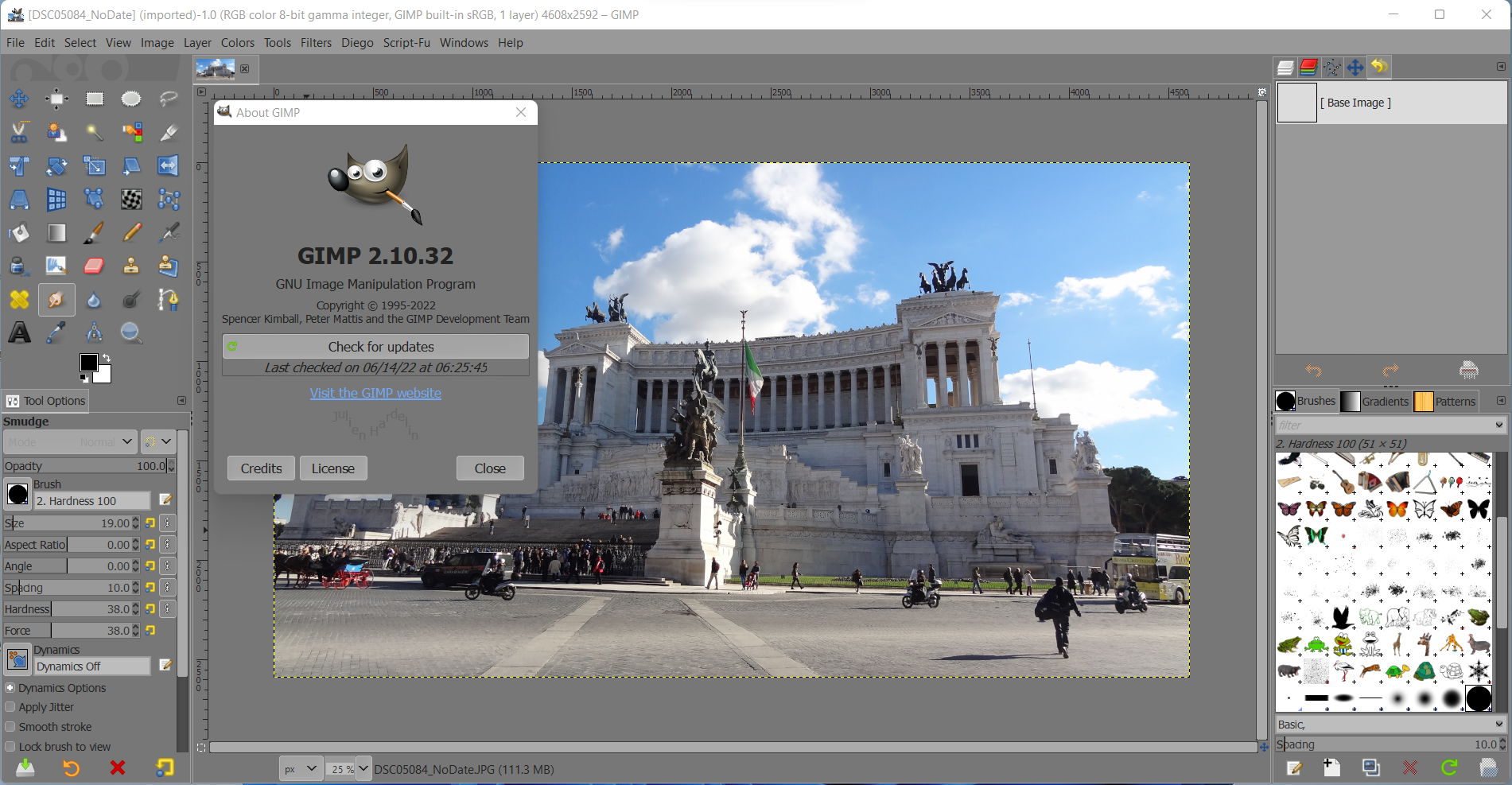Image resolution: width=1512 pixels, height=785 pixels.
Task: Toggle Spacing link chain button
Action: click(168, 588)
